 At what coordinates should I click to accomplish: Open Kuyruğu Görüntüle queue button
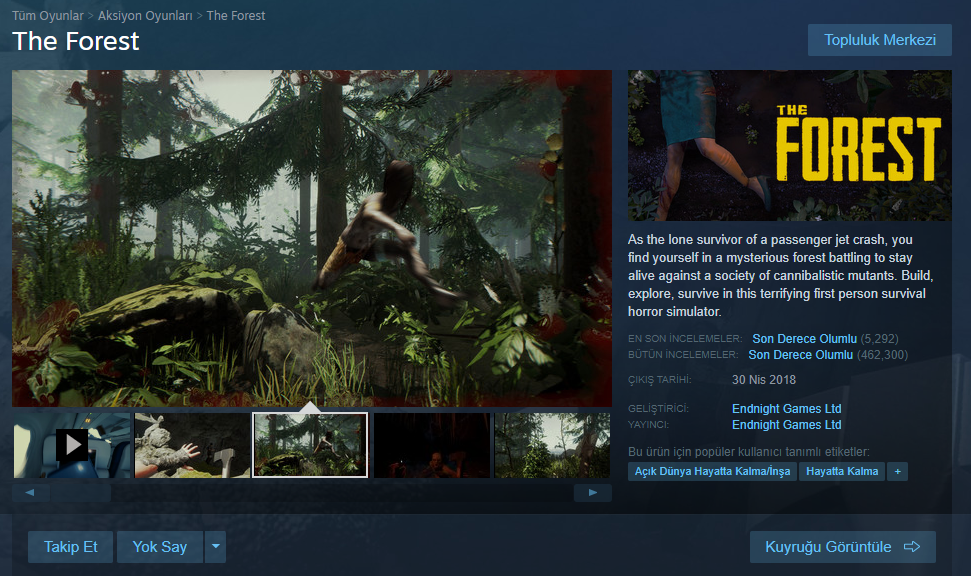pyautogui.click(x=842, y=547)
